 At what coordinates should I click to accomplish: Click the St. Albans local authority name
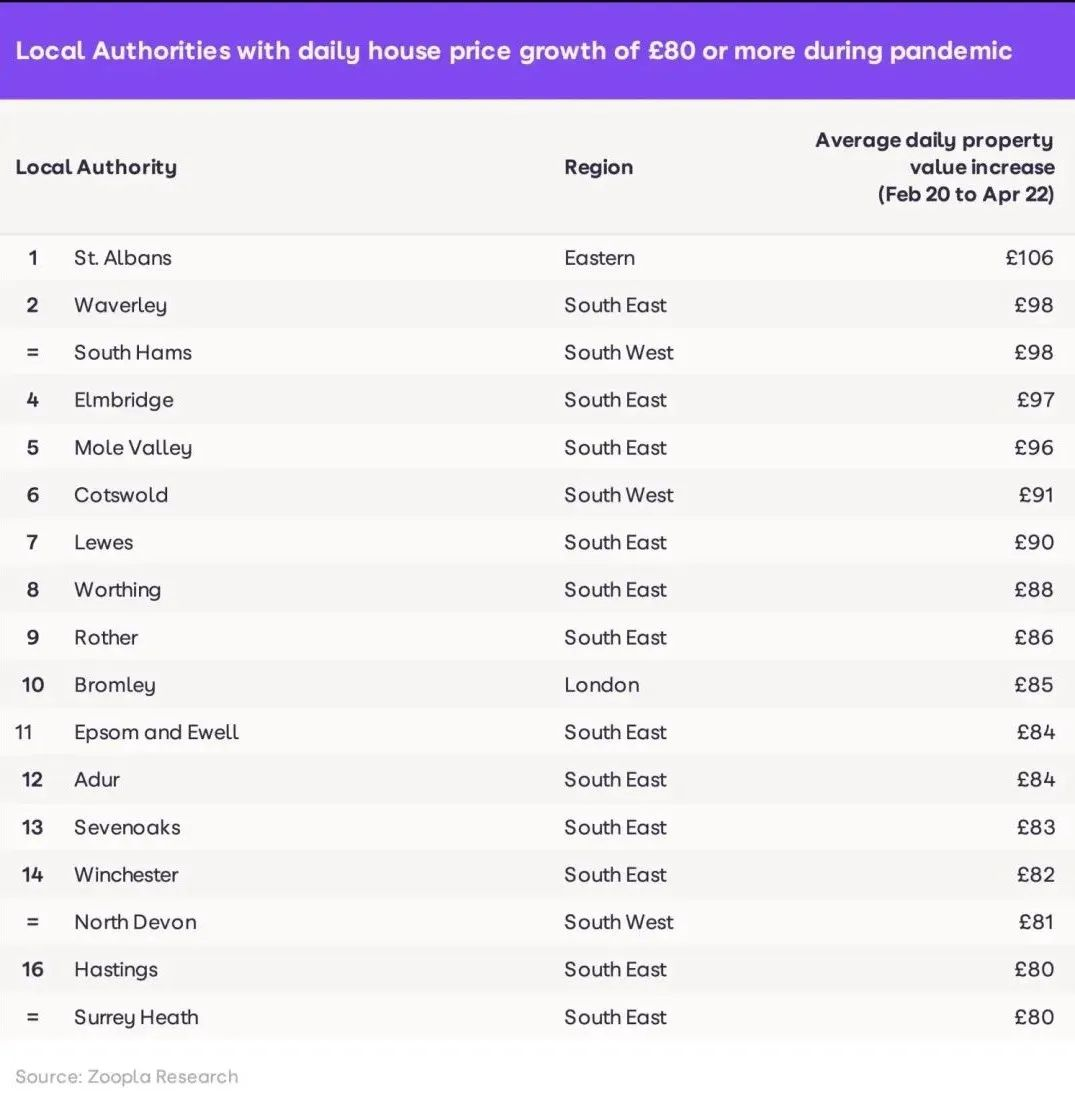(x=122, y=258)
